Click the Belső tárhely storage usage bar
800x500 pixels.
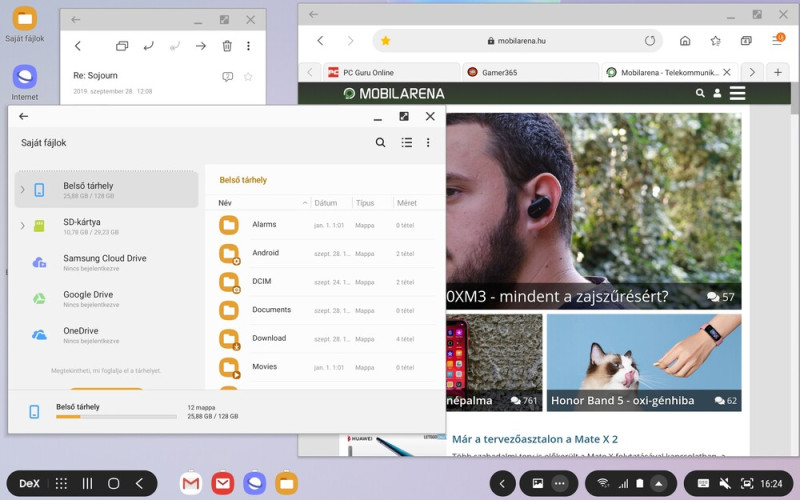point(116,417)
